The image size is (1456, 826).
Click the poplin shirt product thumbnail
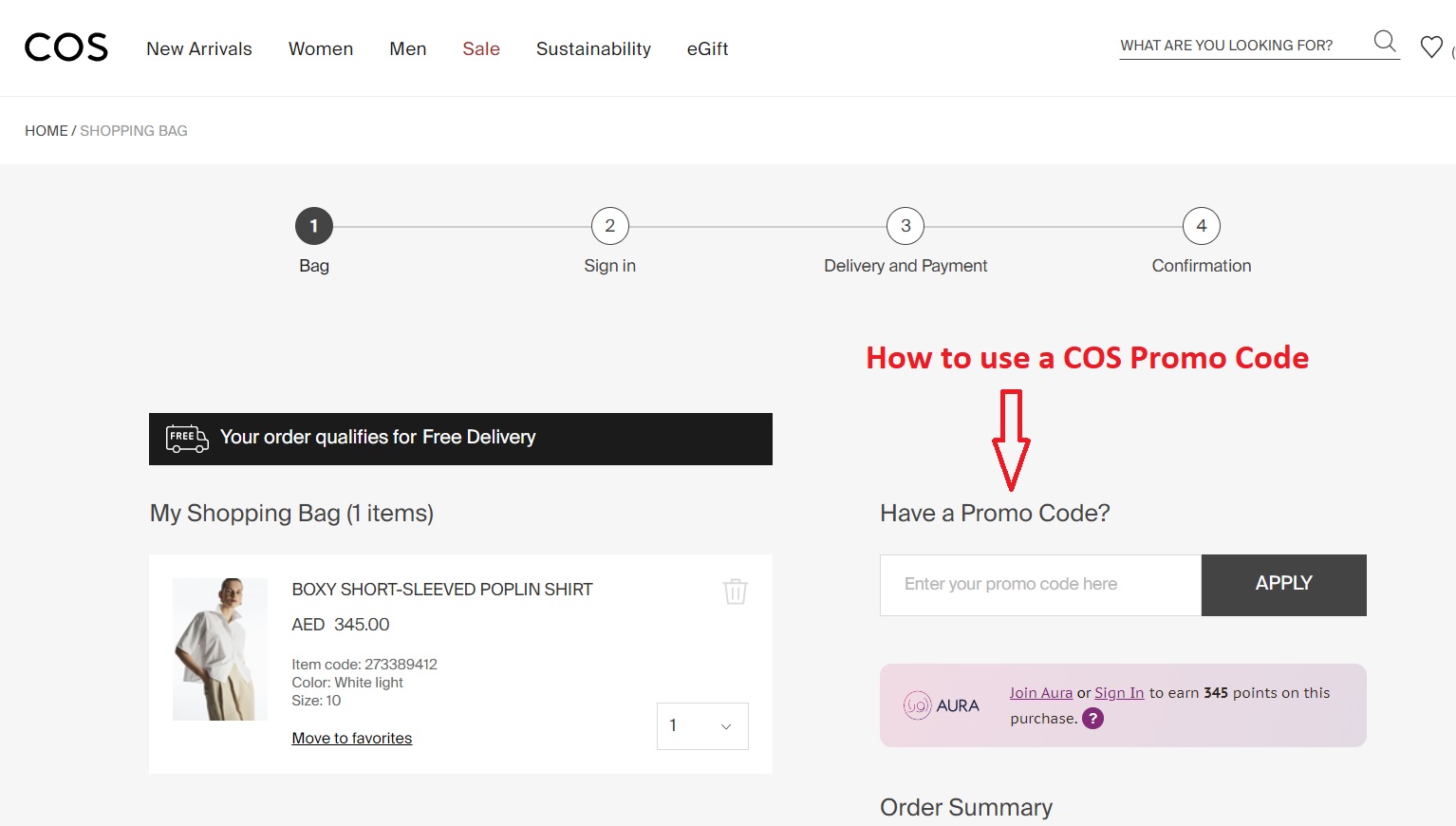219,648
